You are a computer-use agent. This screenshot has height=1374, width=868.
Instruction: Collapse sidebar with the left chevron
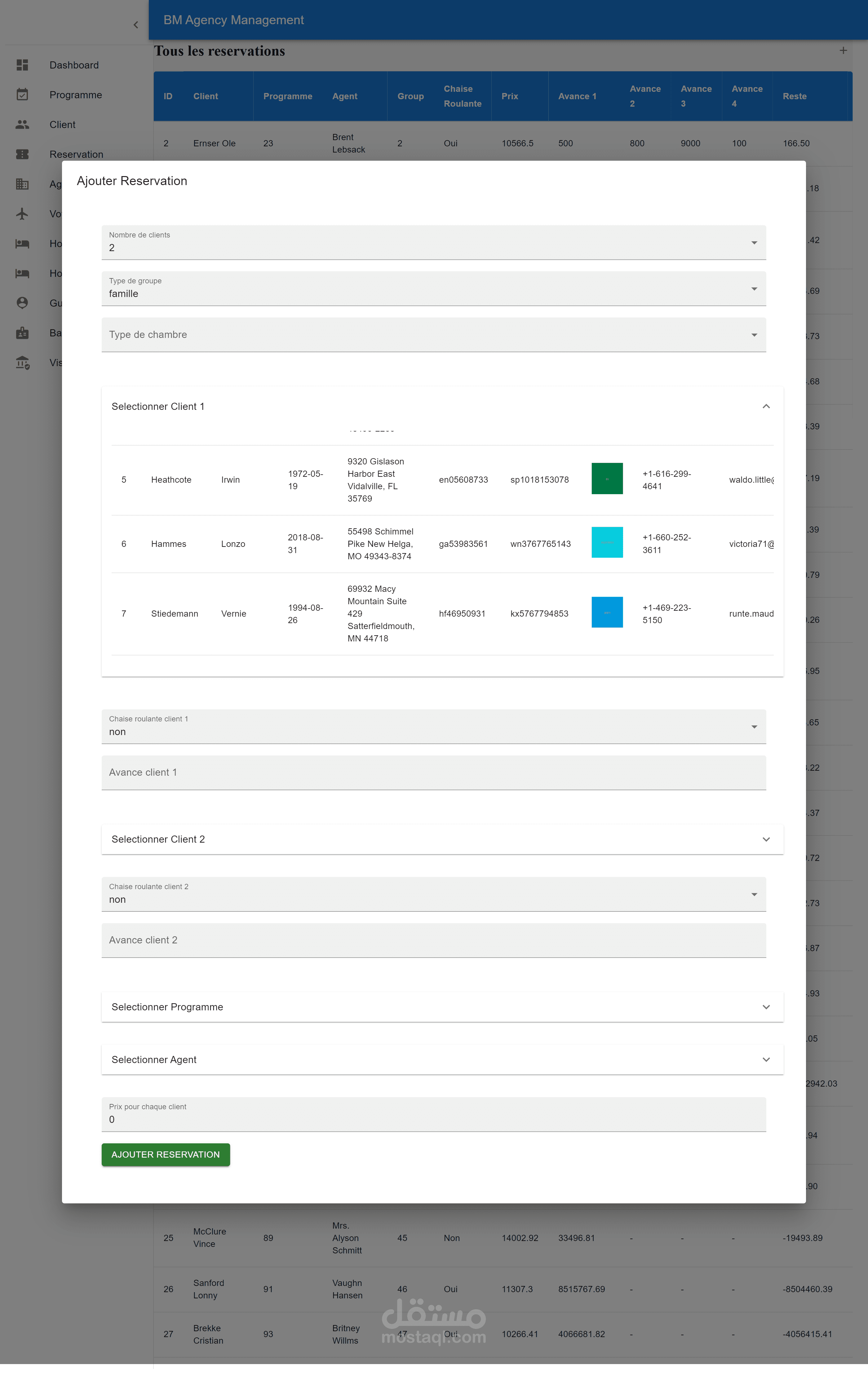[x=135, y=24]
